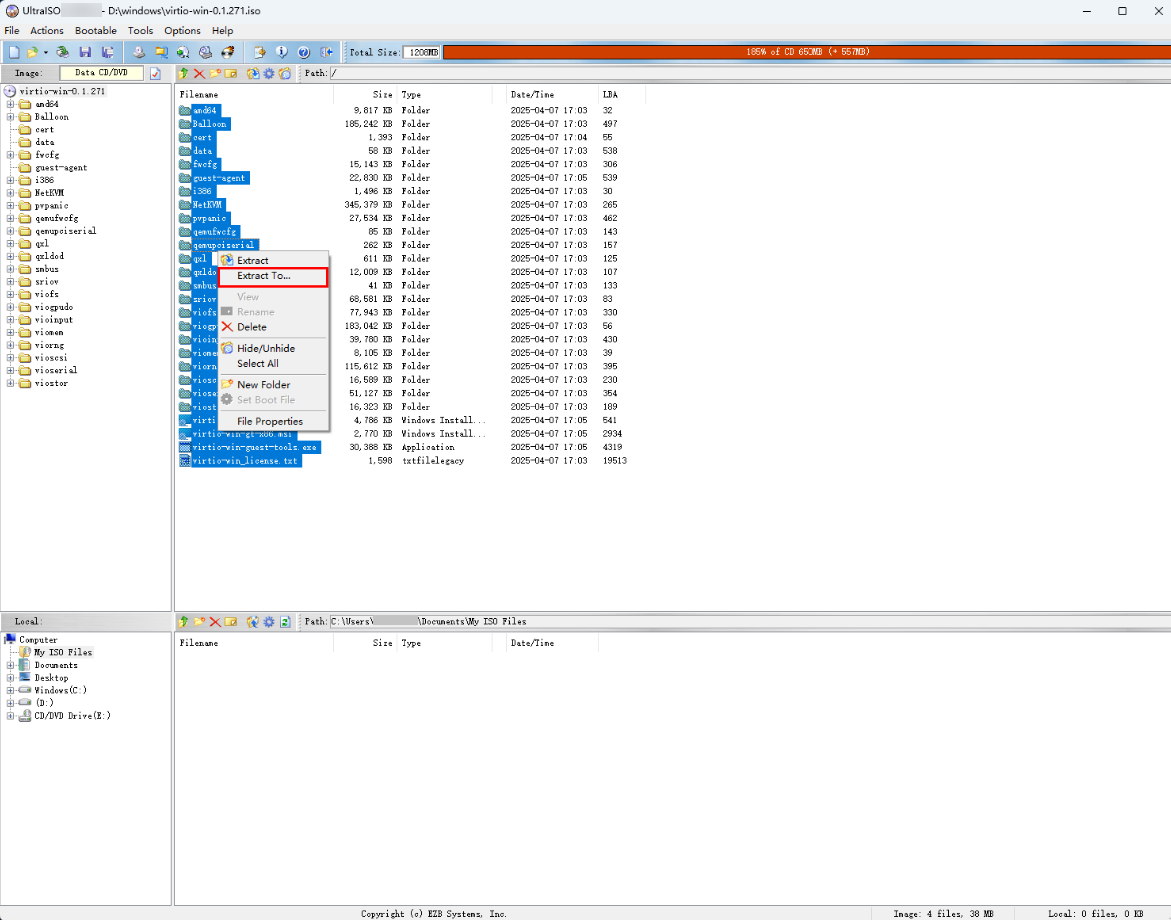
Task: Open the Tools menu
Action: pos(140,31)
